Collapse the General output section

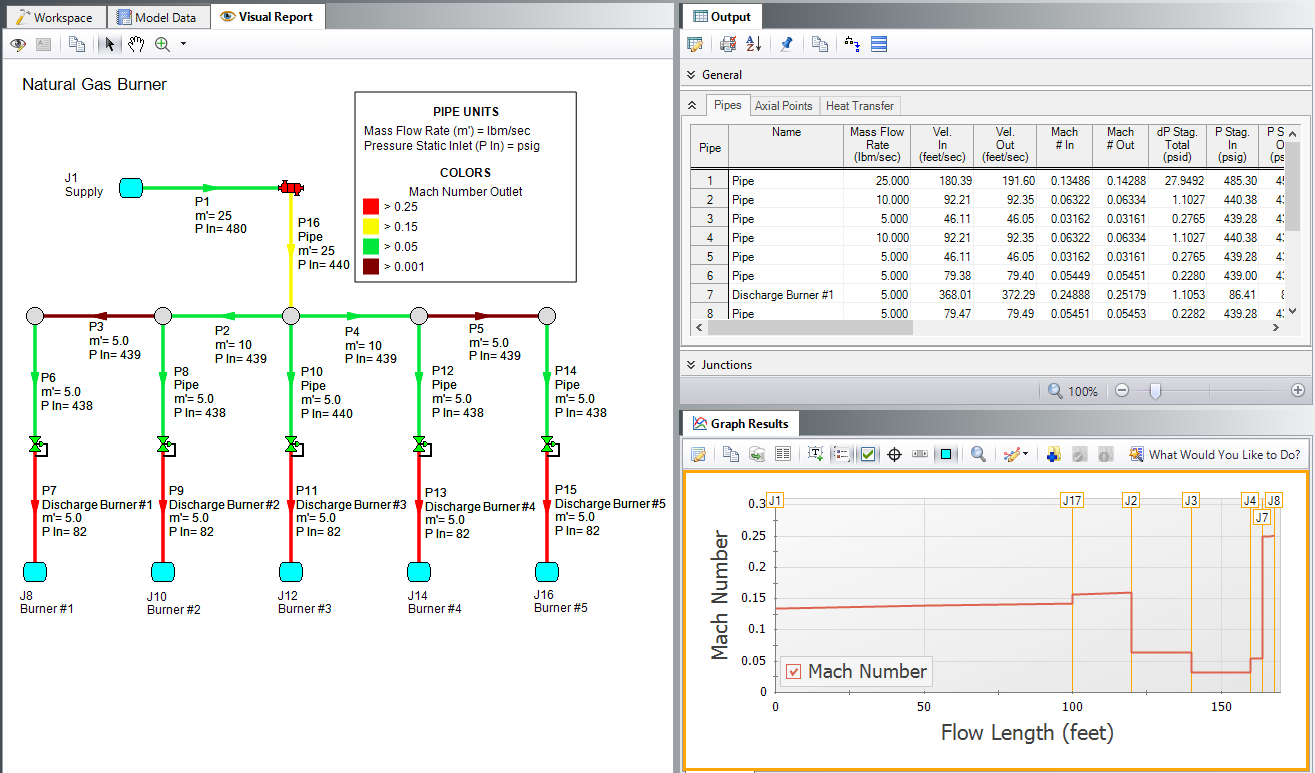pos(690,75)
